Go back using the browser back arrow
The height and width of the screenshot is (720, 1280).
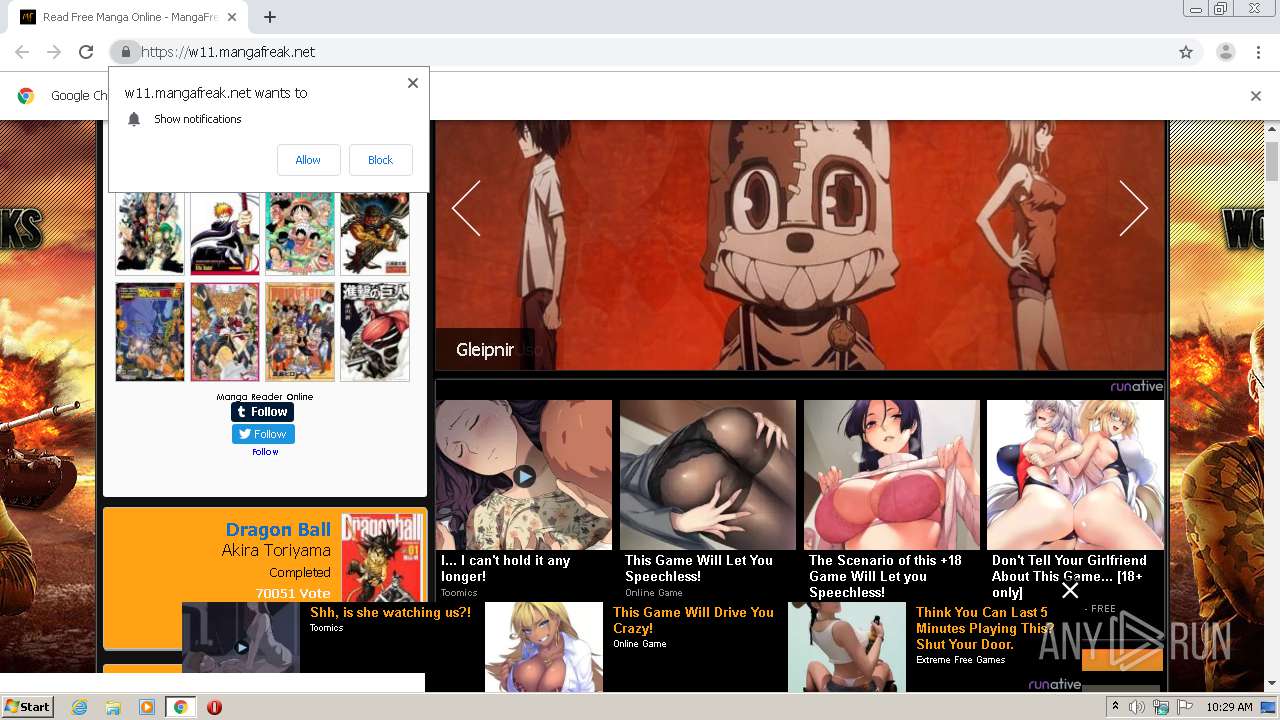coord(22,52)
